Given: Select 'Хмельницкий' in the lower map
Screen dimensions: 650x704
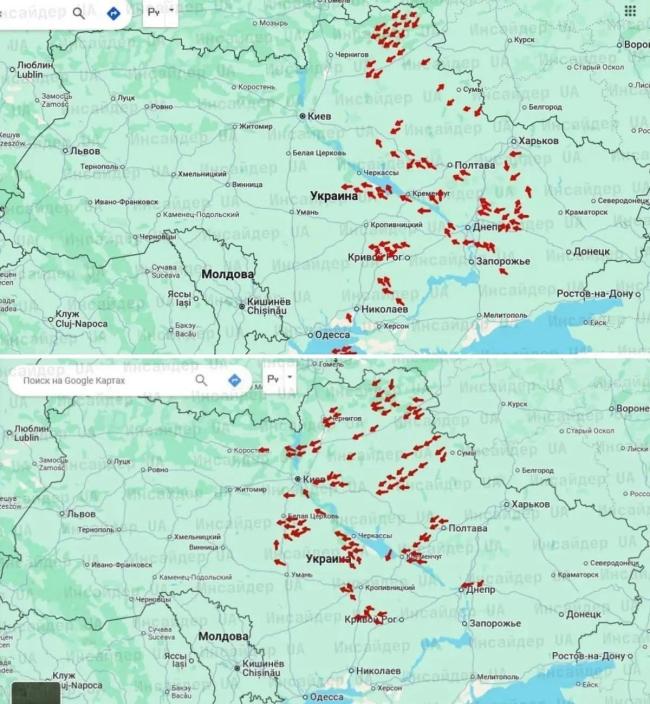Looking at the screenshot, I should [198, 537].
